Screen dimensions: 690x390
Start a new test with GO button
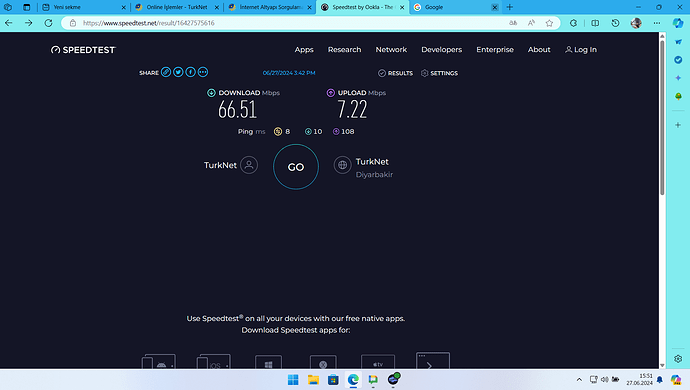click(296, 167)
